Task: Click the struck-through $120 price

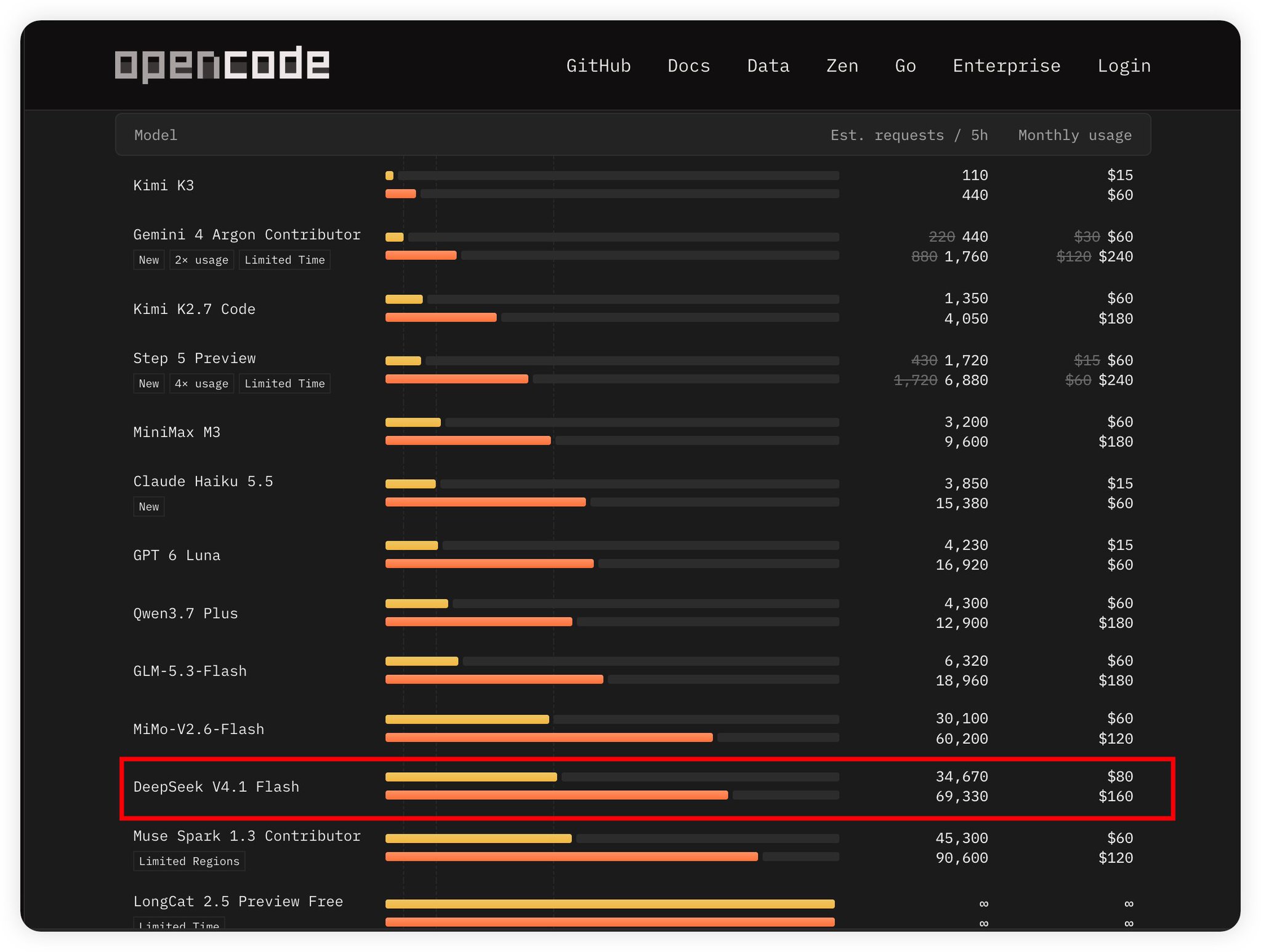Action: [x=1074, y=256]
